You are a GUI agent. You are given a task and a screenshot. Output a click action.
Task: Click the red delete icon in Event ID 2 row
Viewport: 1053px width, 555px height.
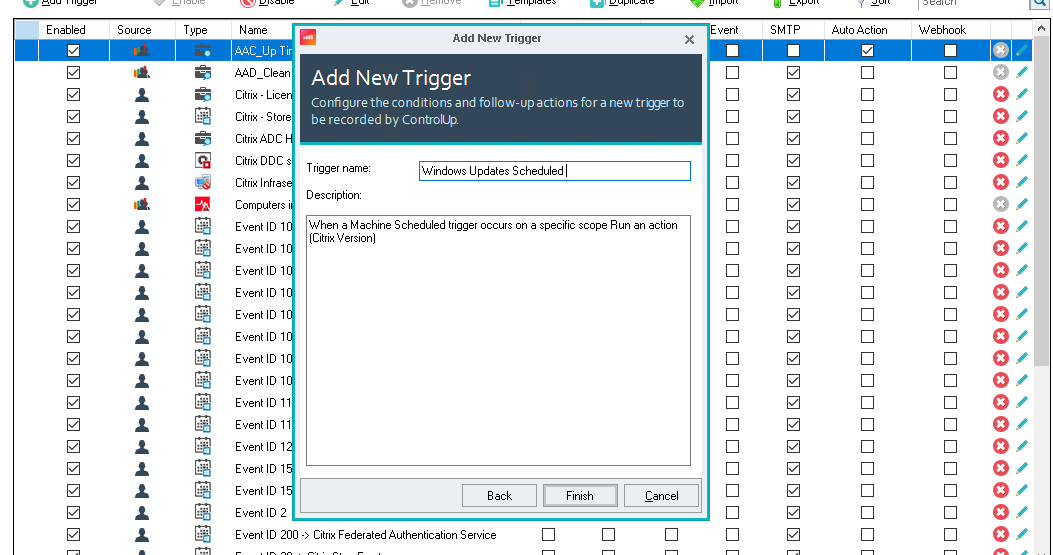coord(1000,513)
